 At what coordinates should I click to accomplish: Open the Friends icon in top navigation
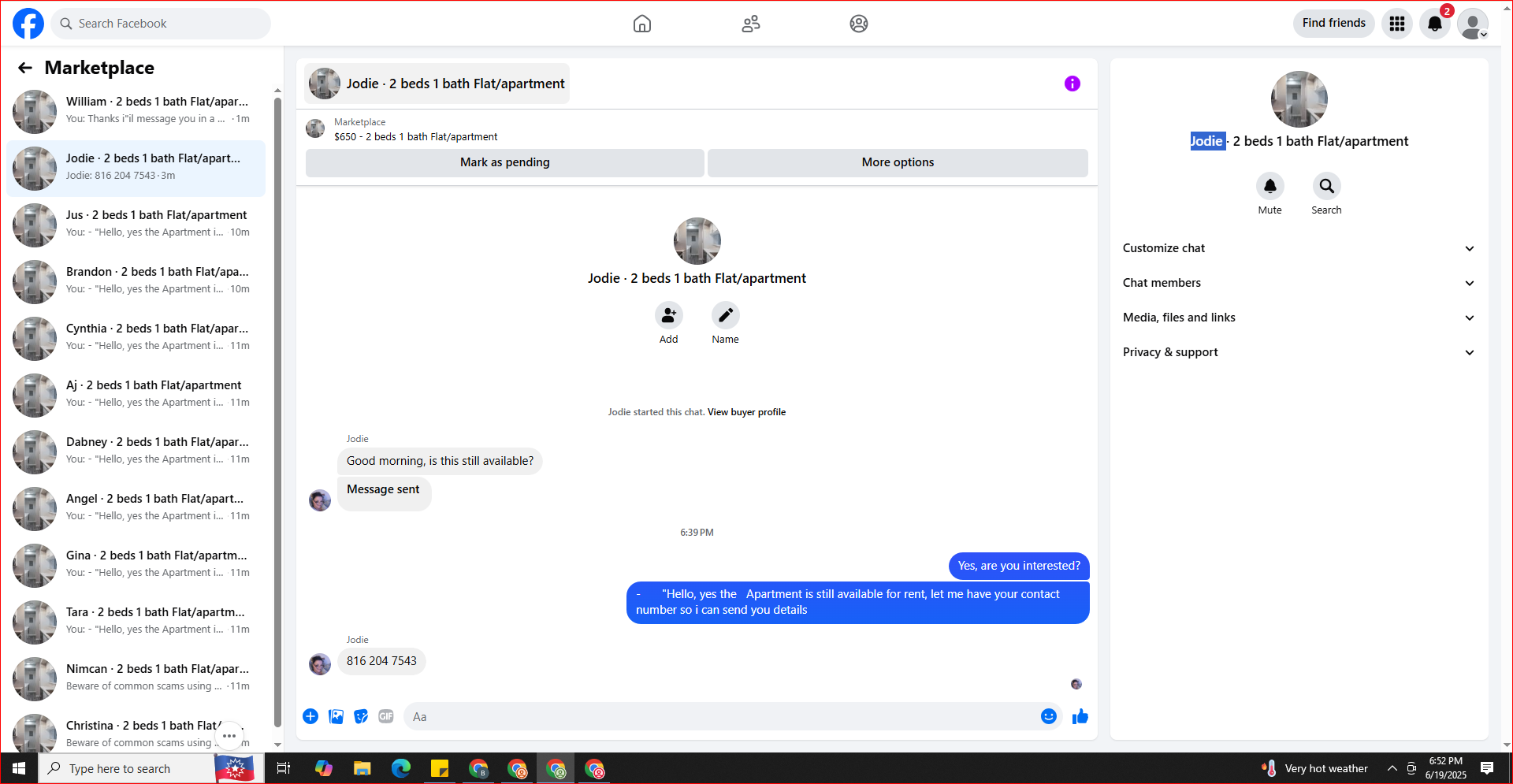pyautogui.click(x=751, y=24)
